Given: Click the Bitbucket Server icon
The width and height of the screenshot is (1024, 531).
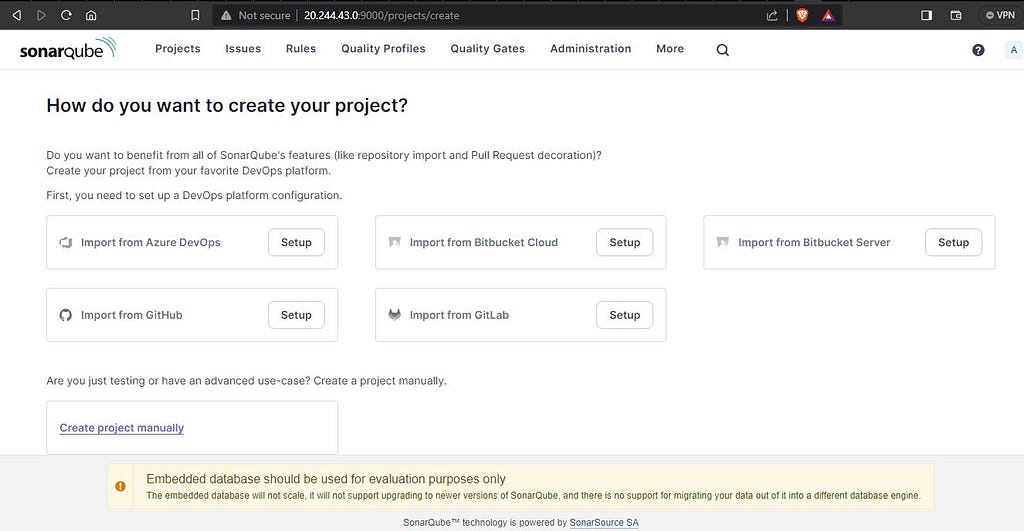Looking at the screenshot, I should coord(722,242).
